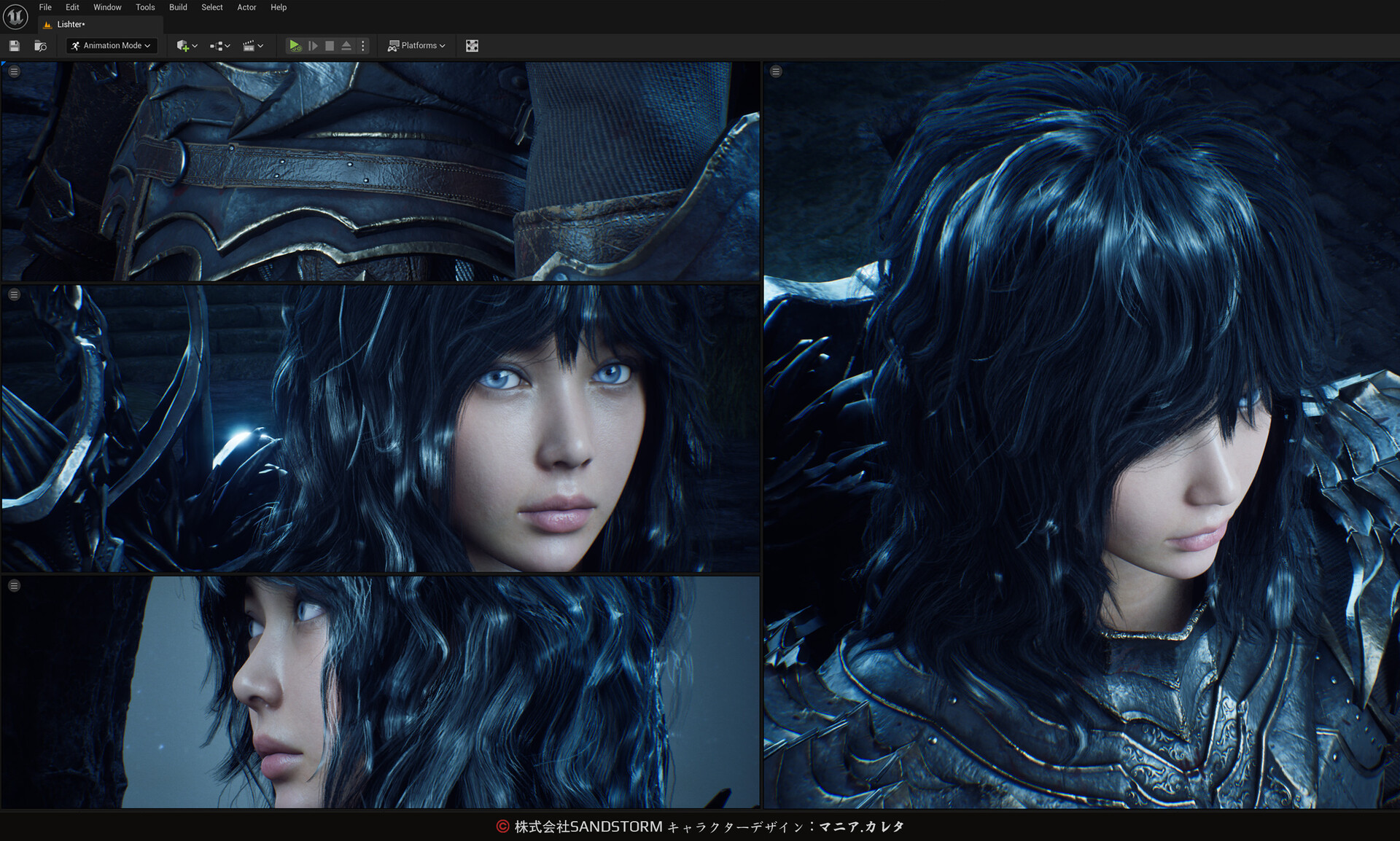Click the Eject button
The image size is (1400, 841).
pos(346,46)
